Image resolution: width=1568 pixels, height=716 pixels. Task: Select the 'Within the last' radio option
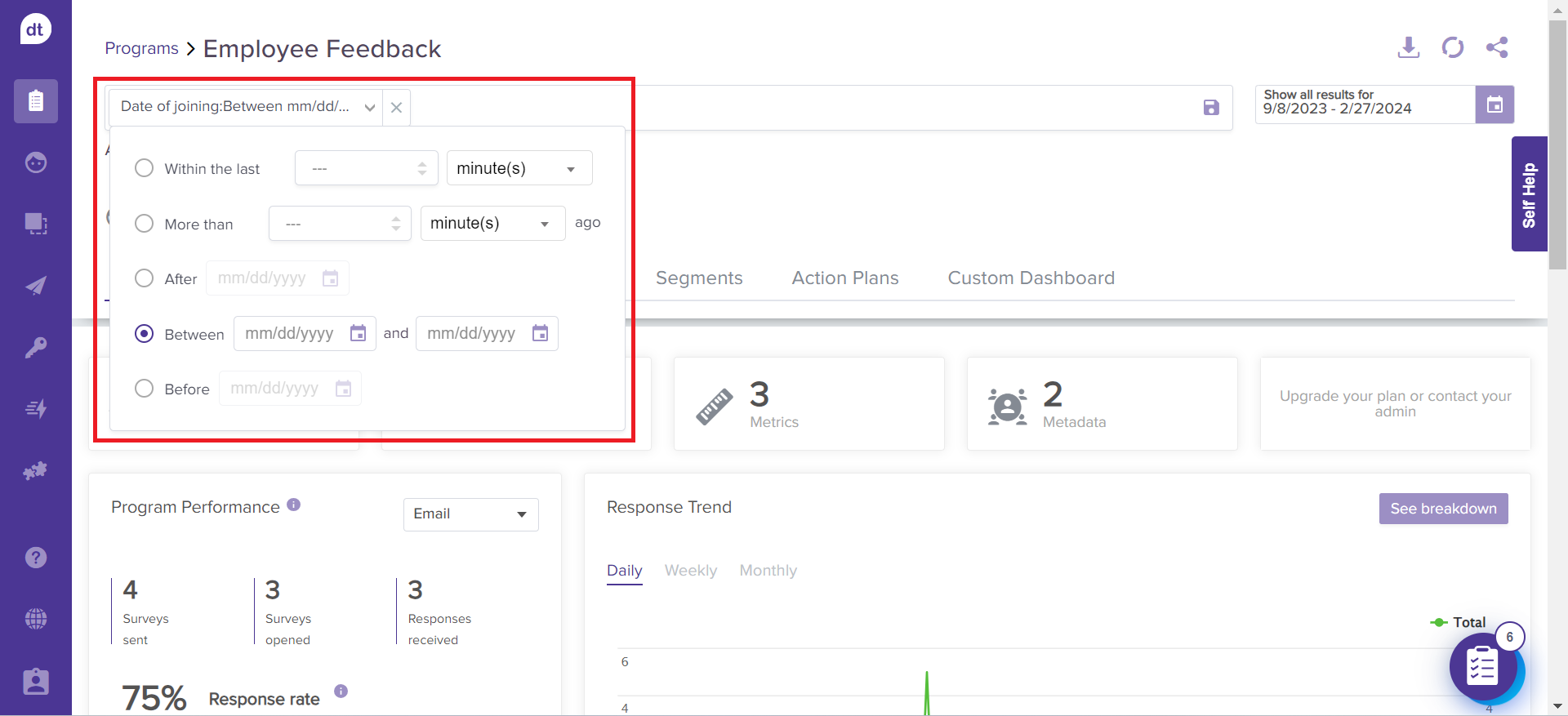[145, 168]
